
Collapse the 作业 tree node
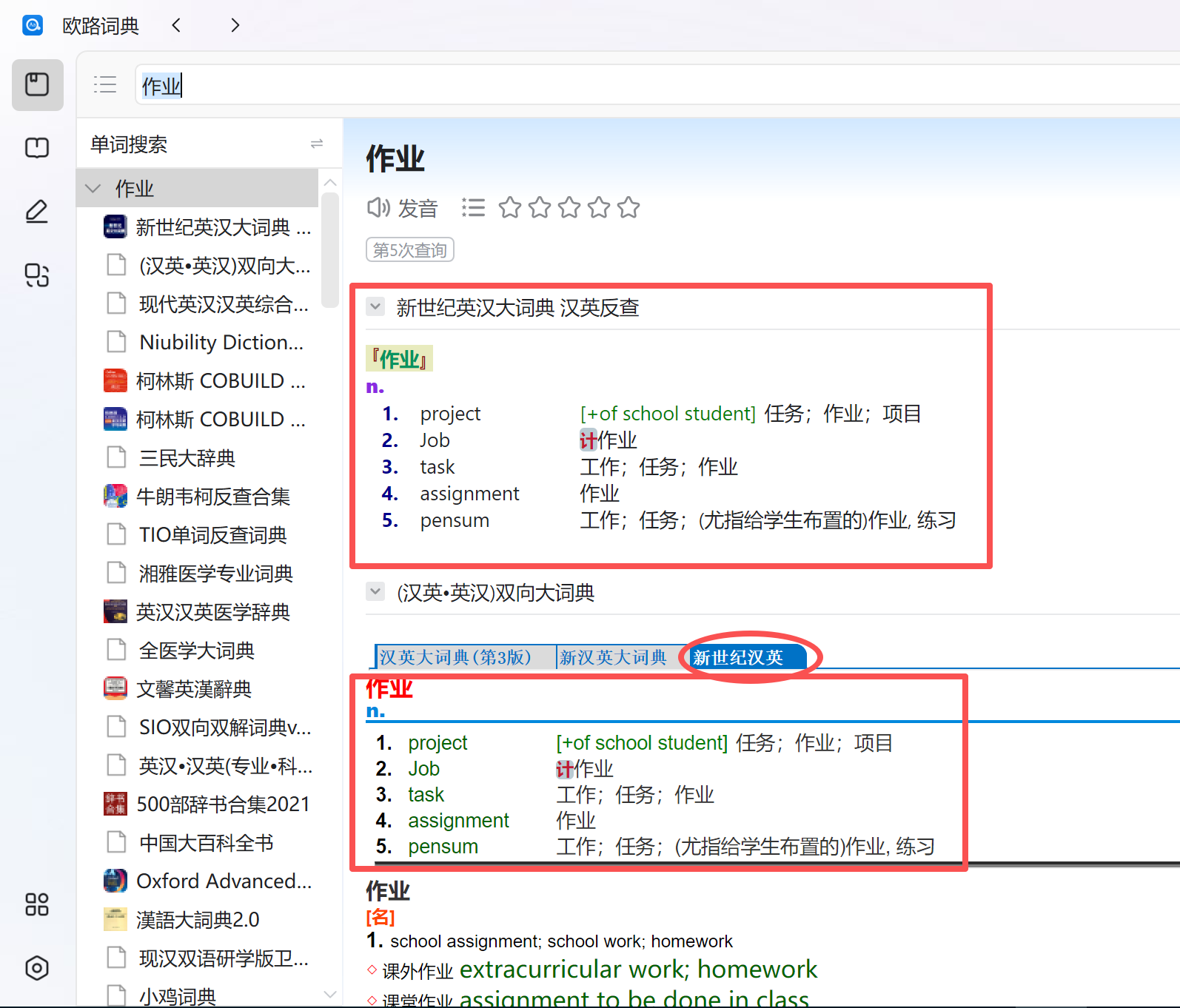pyautogui.click(x=93, y=189)
